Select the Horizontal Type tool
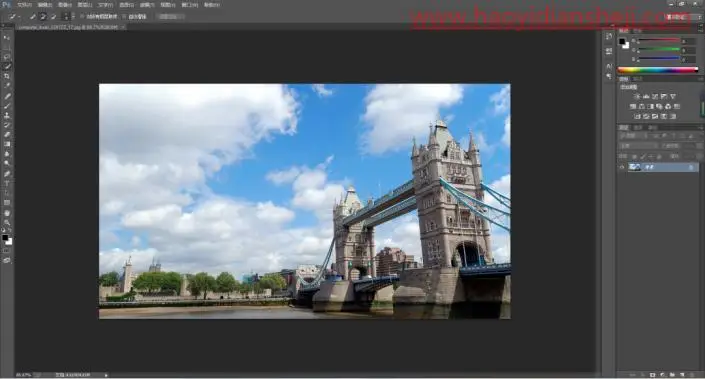Screen dimensions: 705x379 7,183
